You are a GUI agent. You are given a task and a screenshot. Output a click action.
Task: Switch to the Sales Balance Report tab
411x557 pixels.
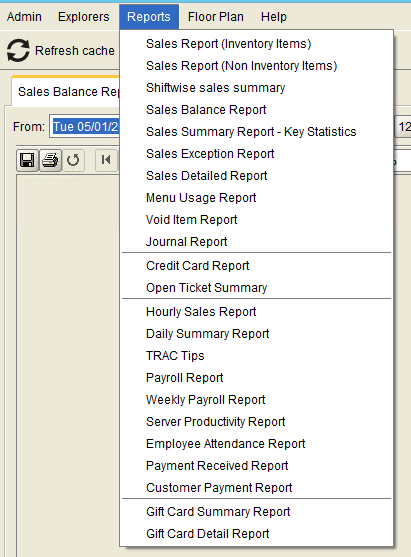(x=66, y=92)
